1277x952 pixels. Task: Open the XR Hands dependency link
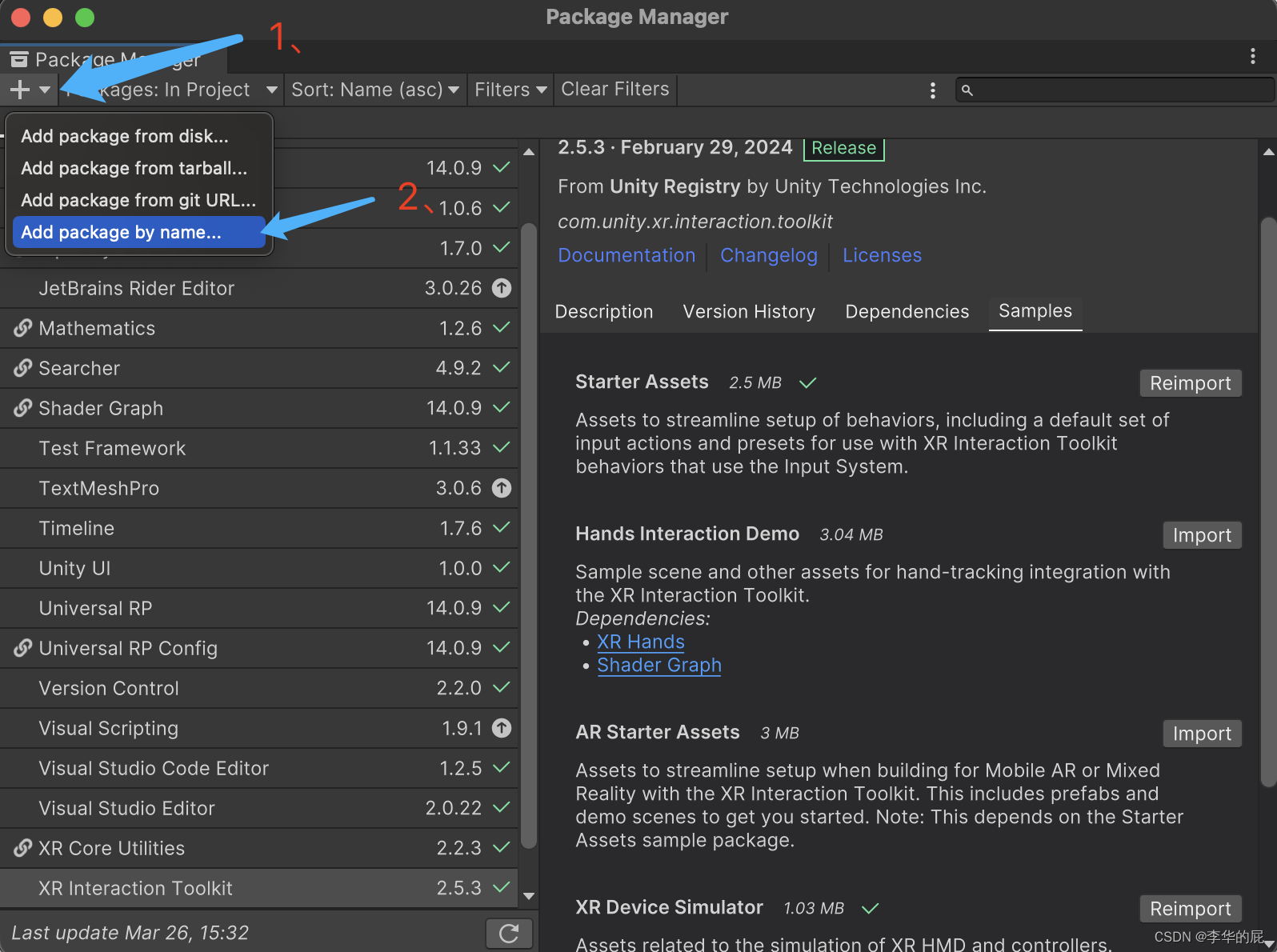pyautogui.click(x=641, y=642)
